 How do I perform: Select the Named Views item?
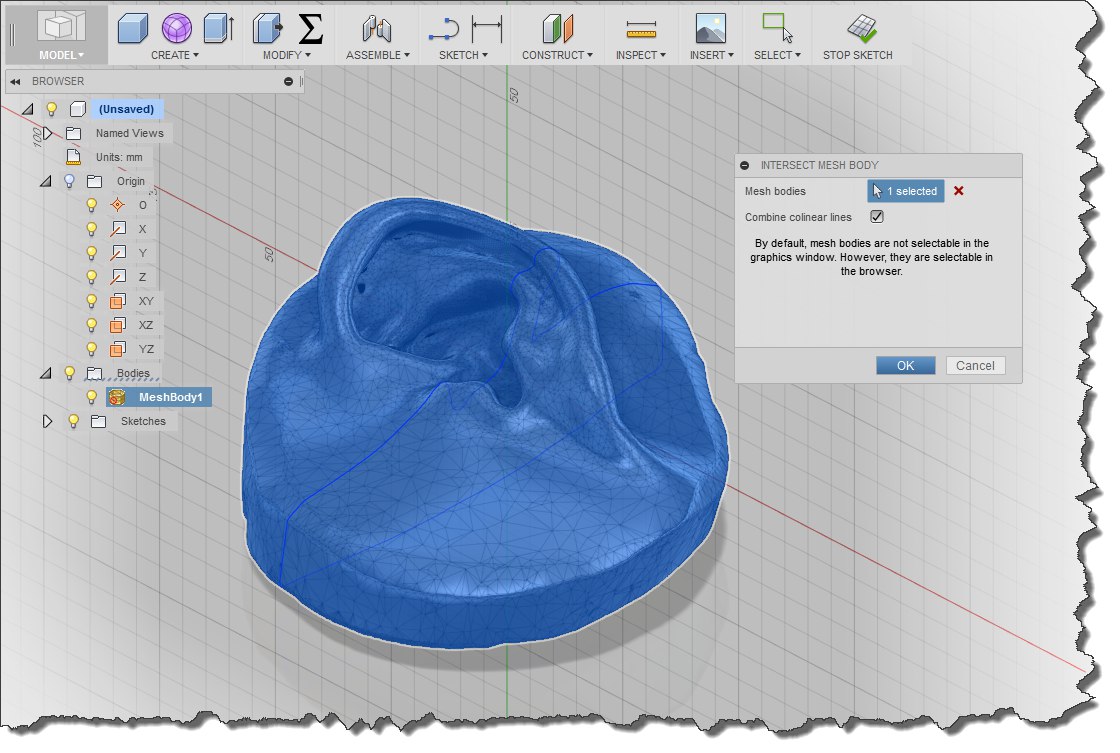(x=129, y=133)
